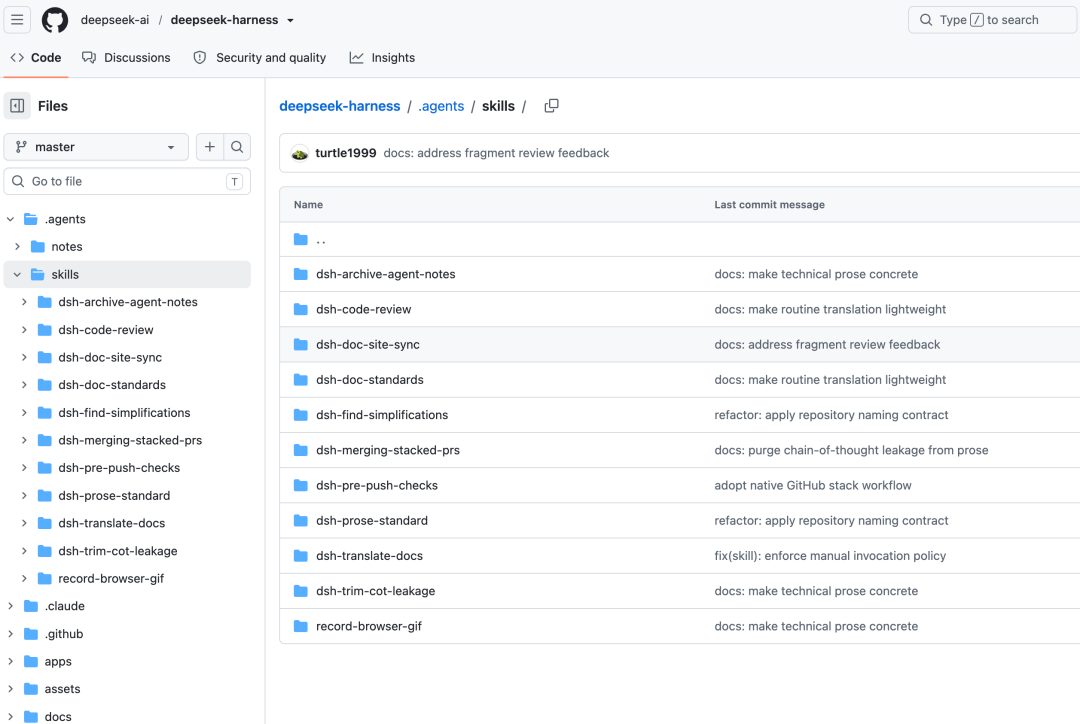Open turtle1999's avatar

(300, 153)
